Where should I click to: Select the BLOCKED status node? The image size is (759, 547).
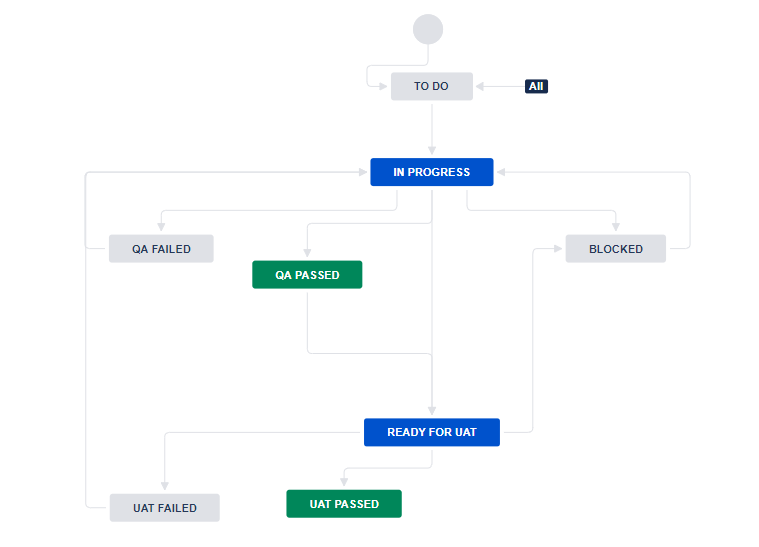click(x=615, y=249)
